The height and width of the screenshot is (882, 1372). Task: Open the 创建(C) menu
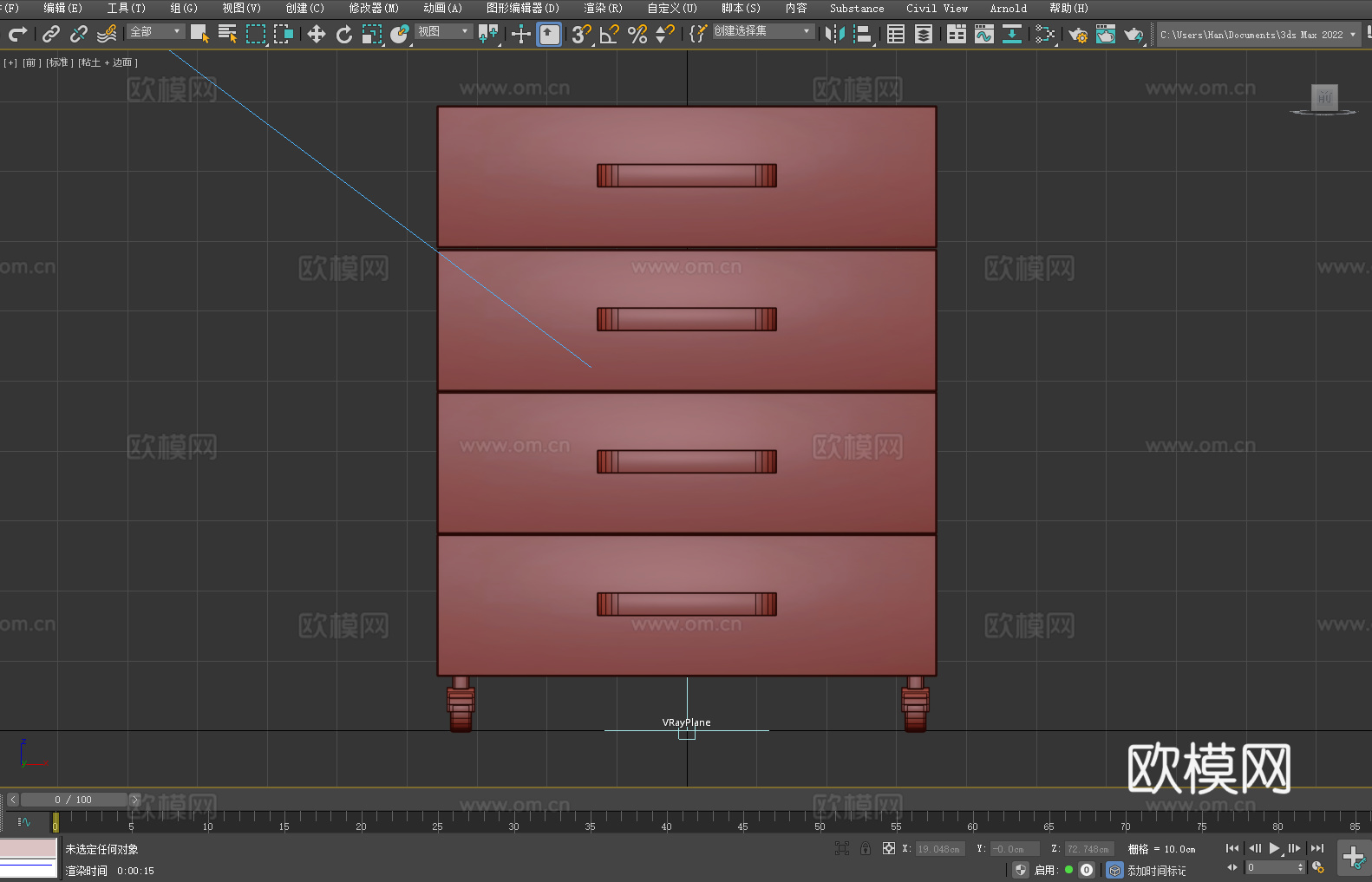[304, 8]
